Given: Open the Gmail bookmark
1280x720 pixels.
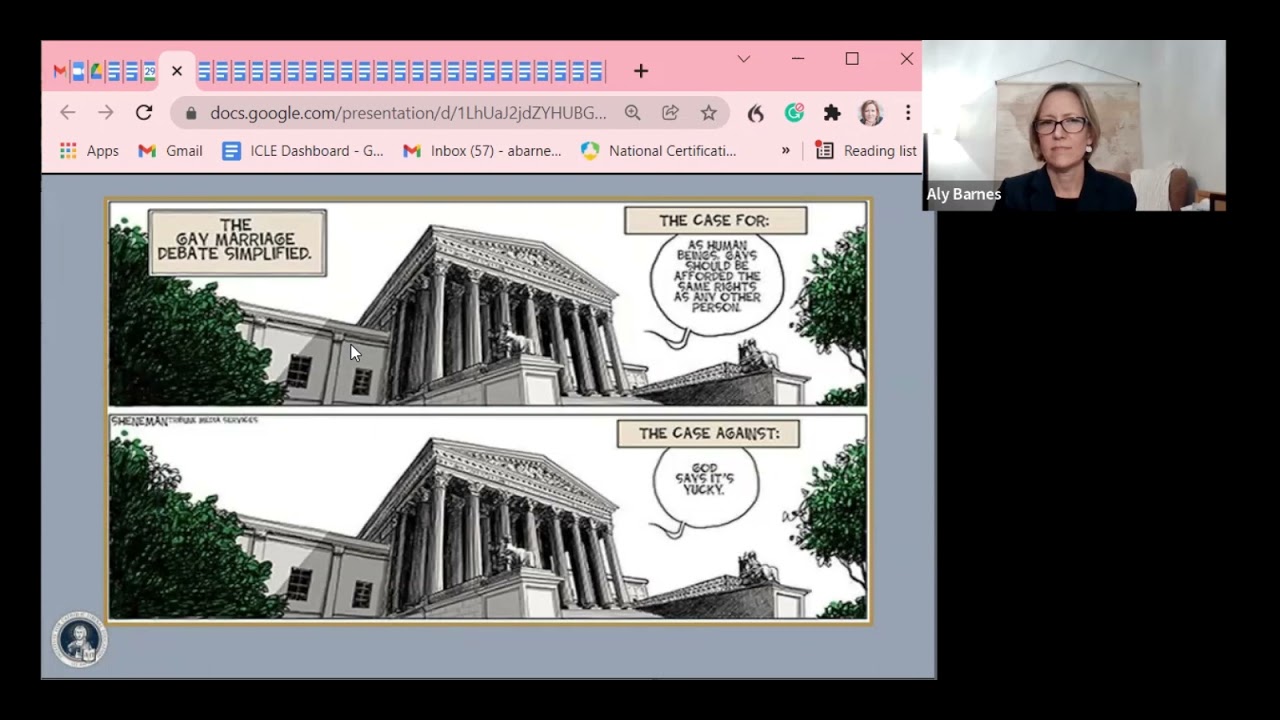Looking at the screenshot, I should [170, 151].
